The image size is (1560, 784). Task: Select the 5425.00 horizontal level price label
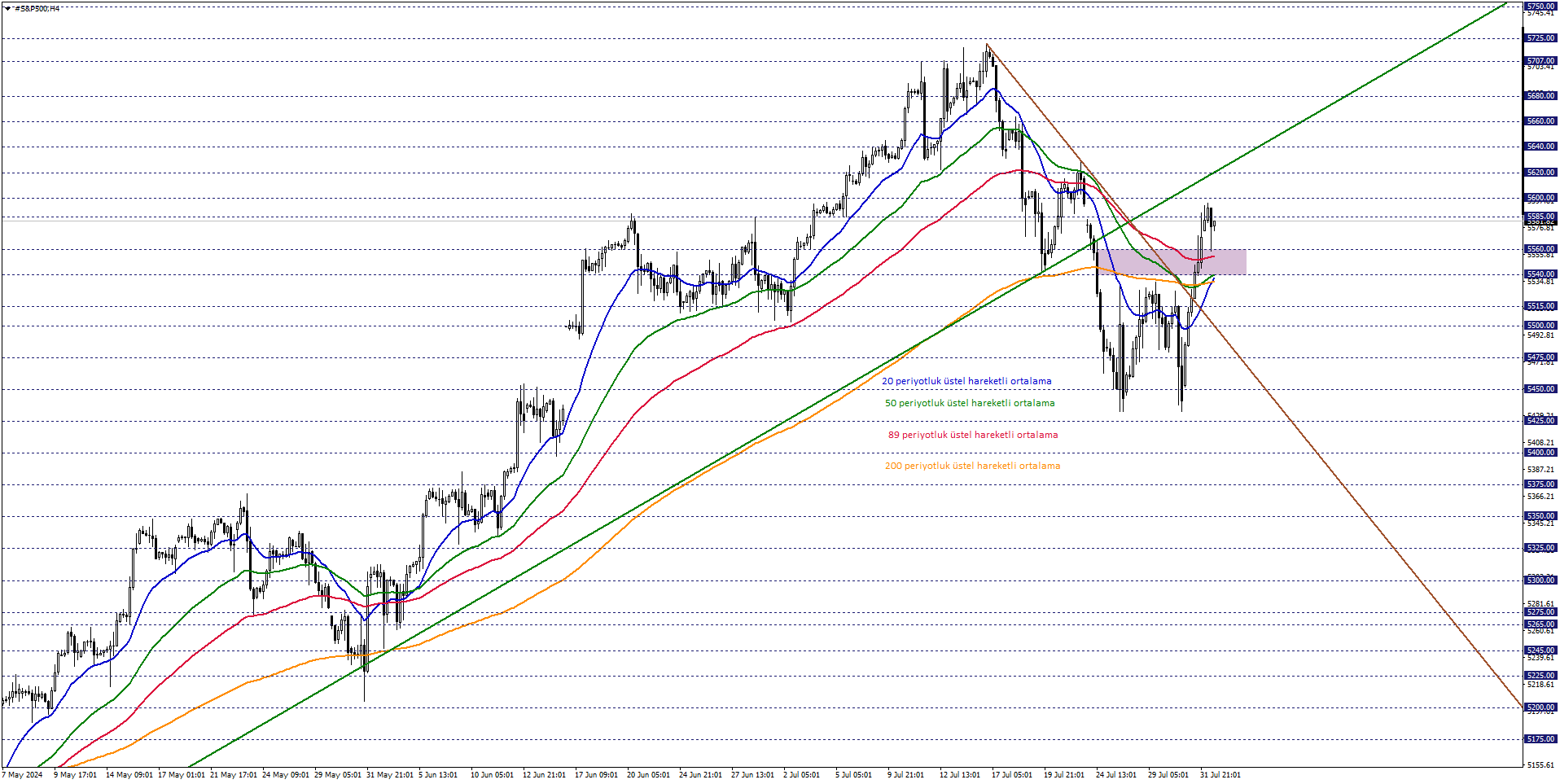coord(1540,421)
